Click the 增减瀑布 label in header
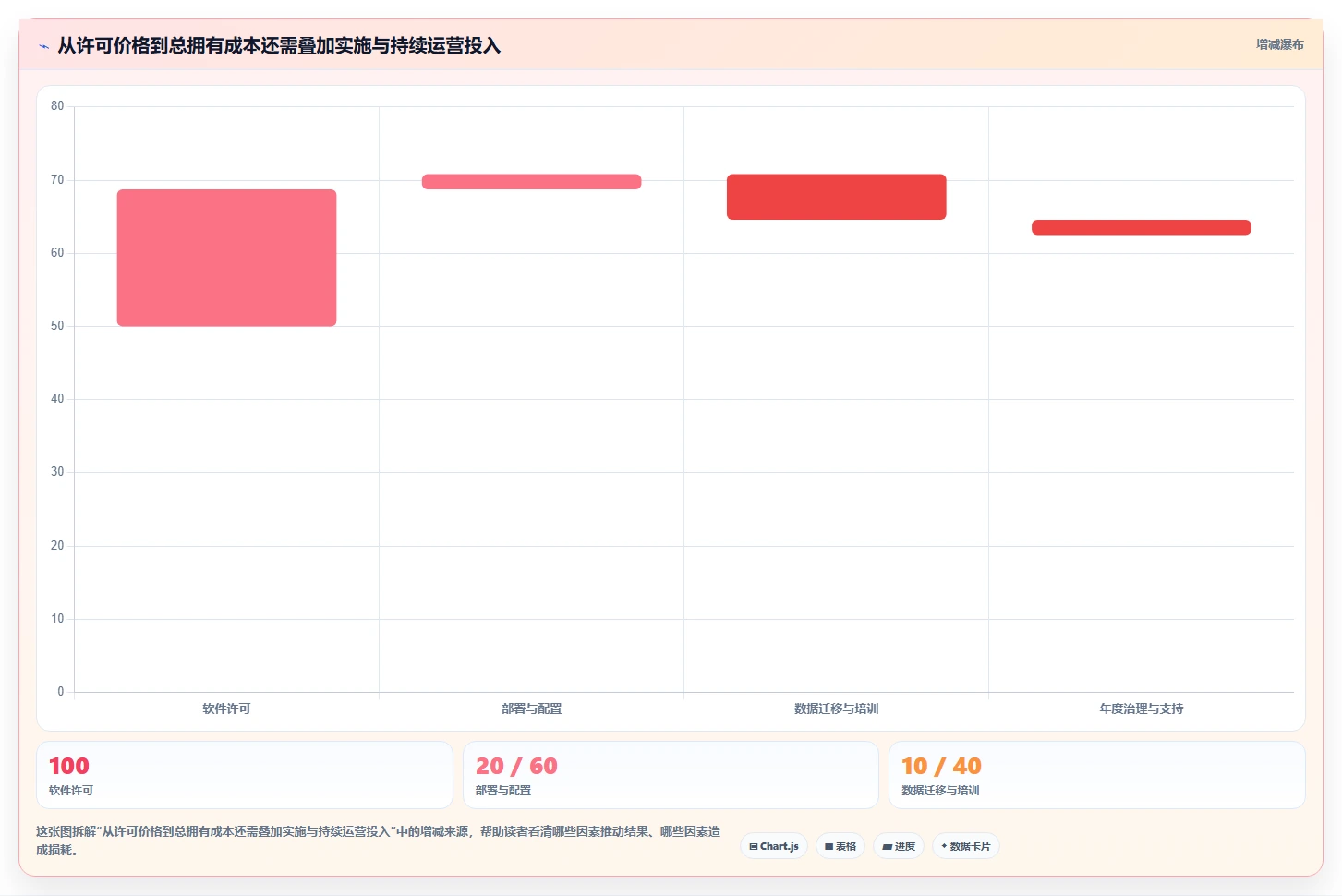This screenshot has width=1342, height=896. [1279, 44]
